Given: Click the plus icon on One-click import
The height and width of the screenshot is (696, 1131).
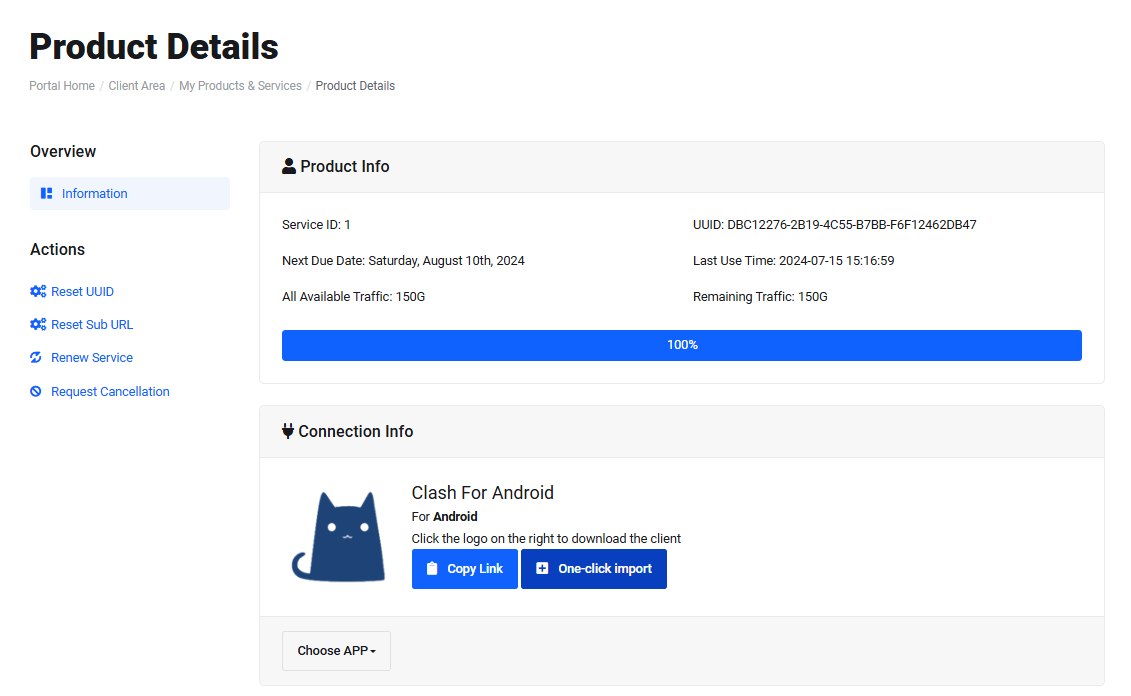Looking at the screenshot, I should [x=542, y=569].
